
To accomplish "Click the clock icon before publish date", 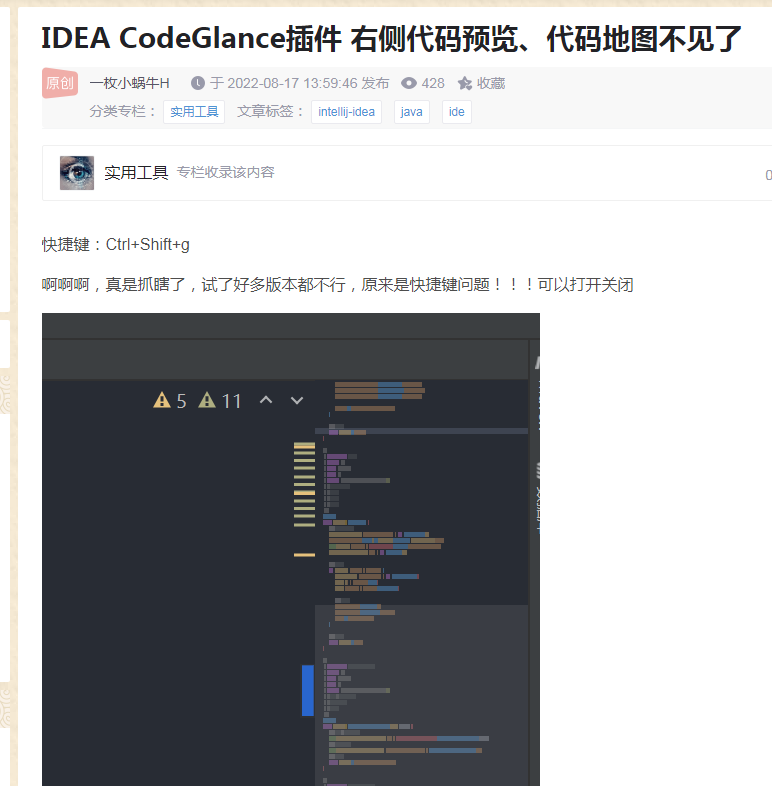I will (198, 83).
